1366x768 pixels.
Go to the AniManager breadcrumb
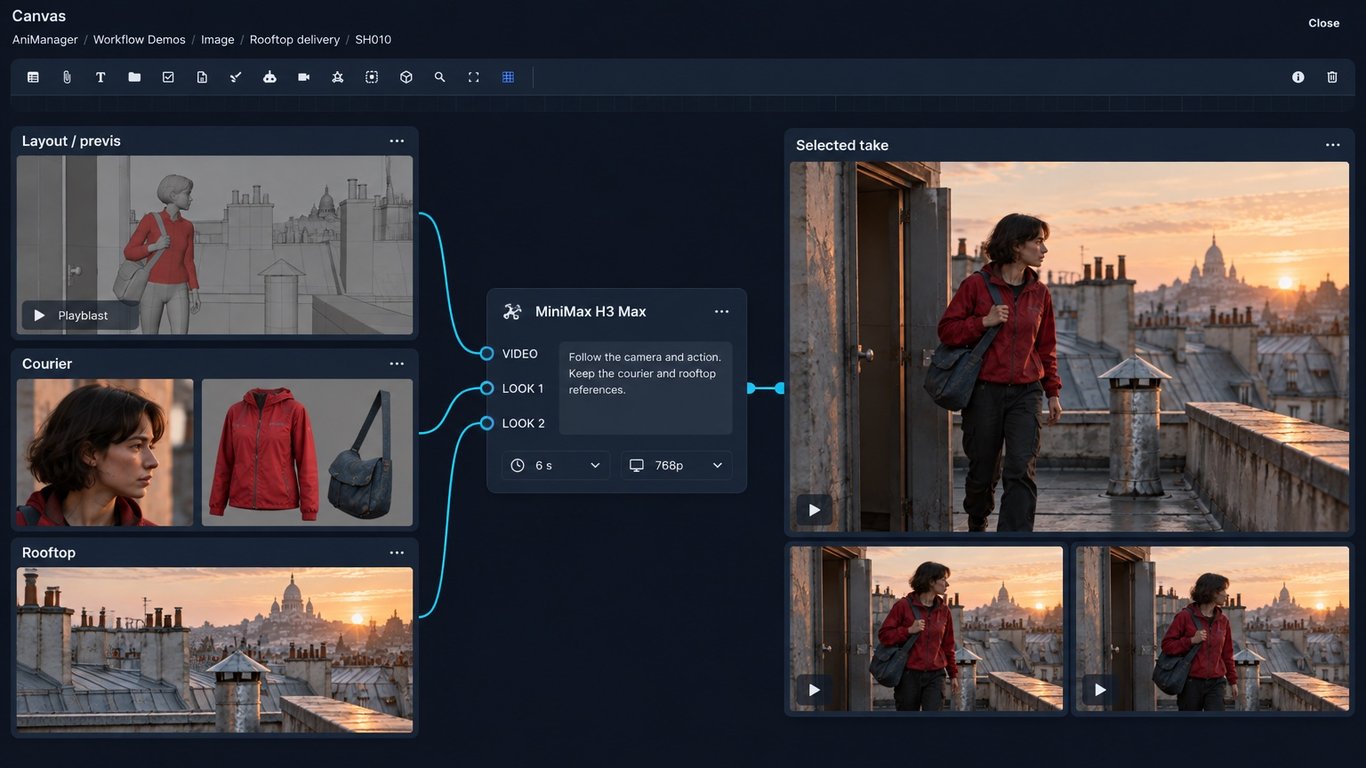coord(45,40)
